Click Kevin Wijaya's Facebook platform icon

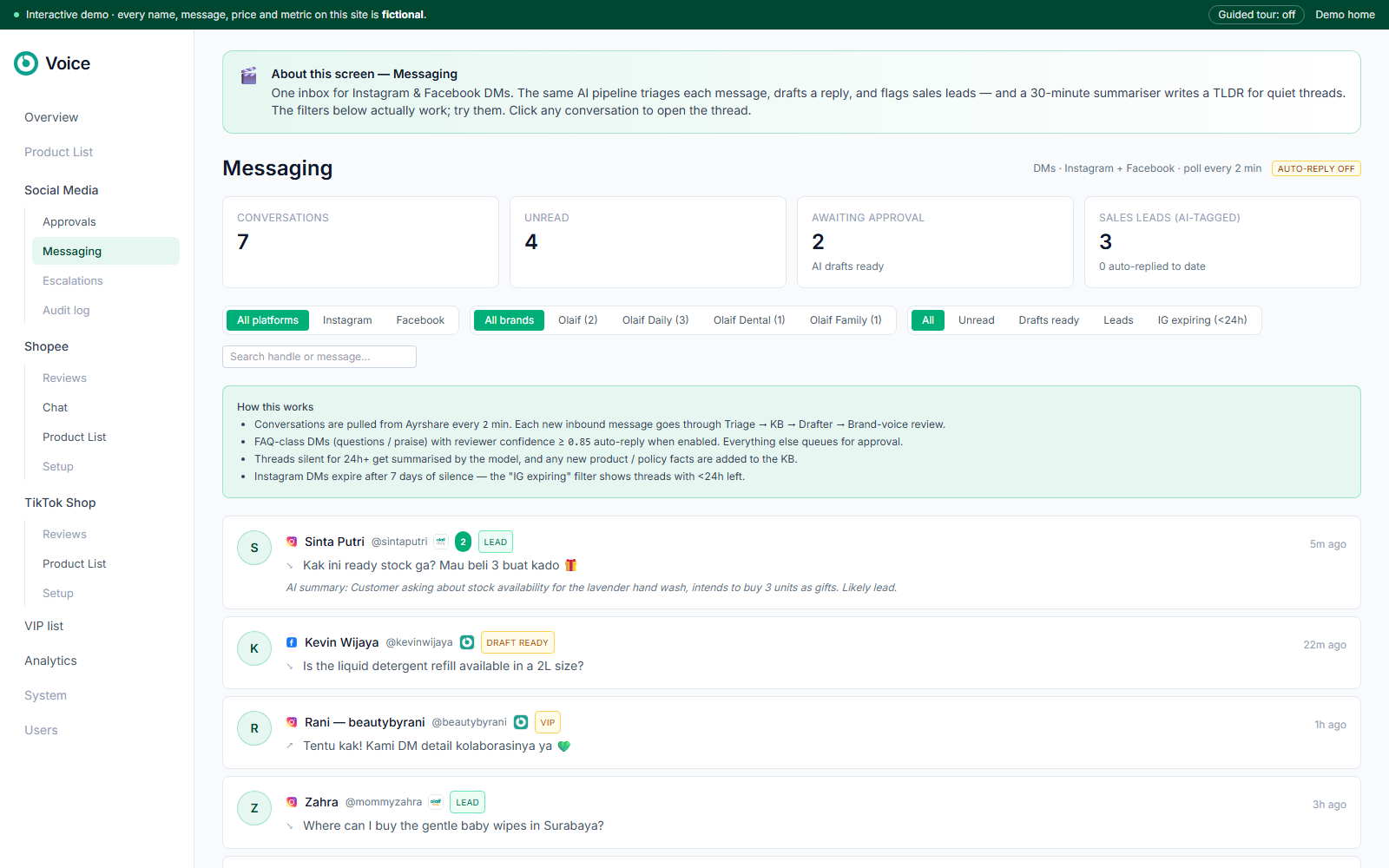(292, 642)
